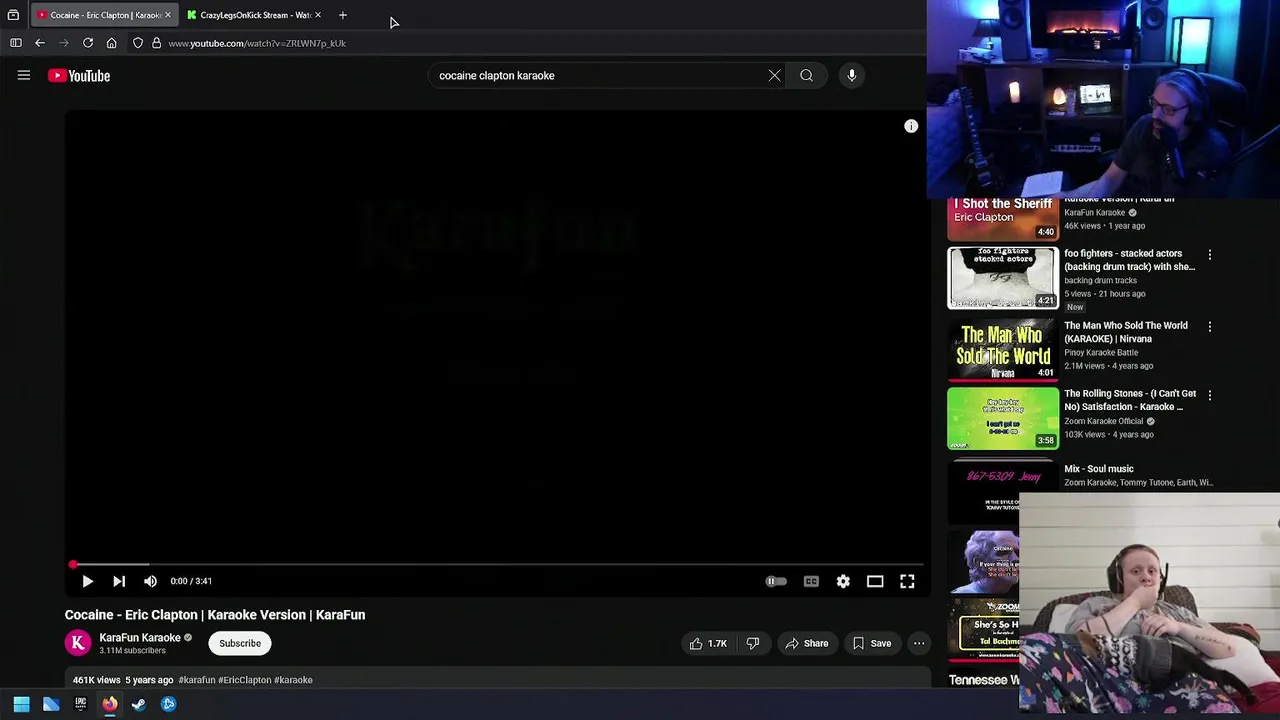Open Steam from the taskbar
The image size is (1280, 720).
click(139, 704)
